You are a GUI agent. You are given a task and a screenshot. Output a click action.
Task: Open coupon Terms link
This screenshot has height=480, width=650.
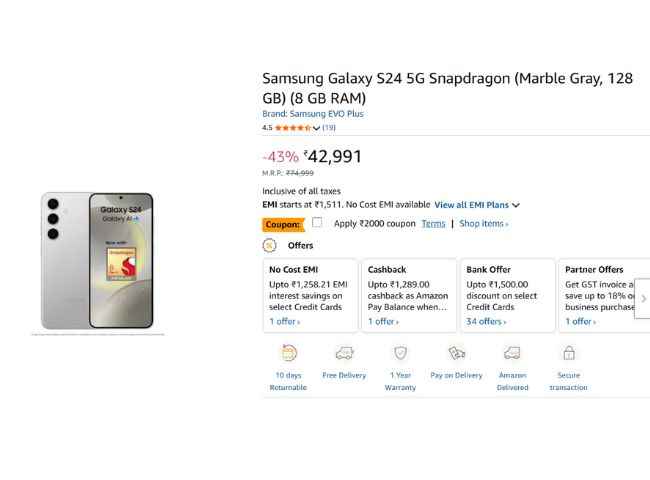click(433, 224)
